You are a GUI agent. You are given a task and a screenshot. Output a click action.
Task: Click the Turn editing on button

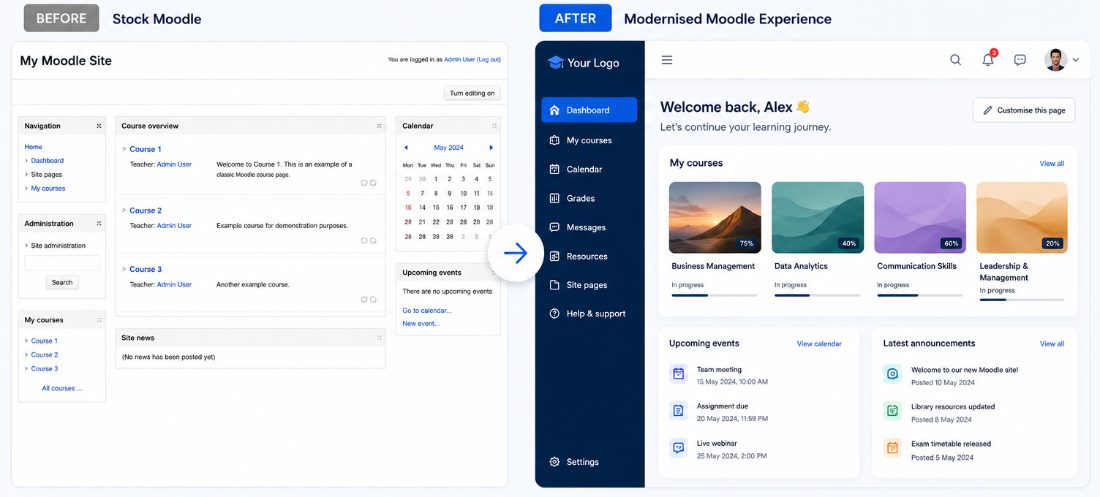pos(472,93)
